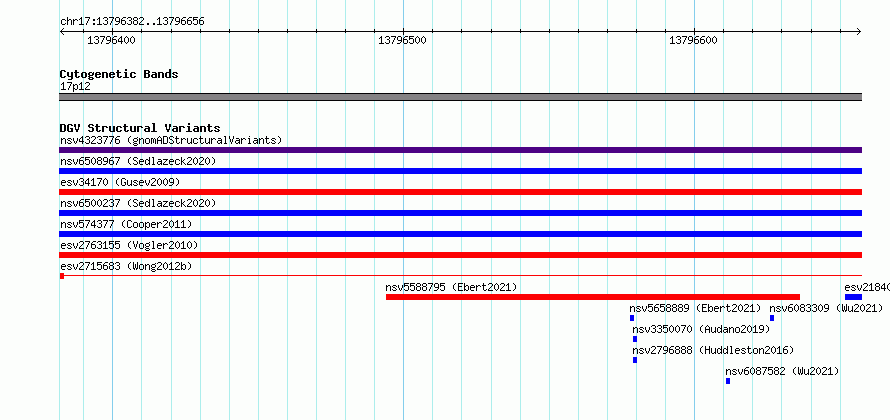Screen dimensions: 890x420
Task: Click the left arrowhead of the ruler
Action: coord(62,32)
